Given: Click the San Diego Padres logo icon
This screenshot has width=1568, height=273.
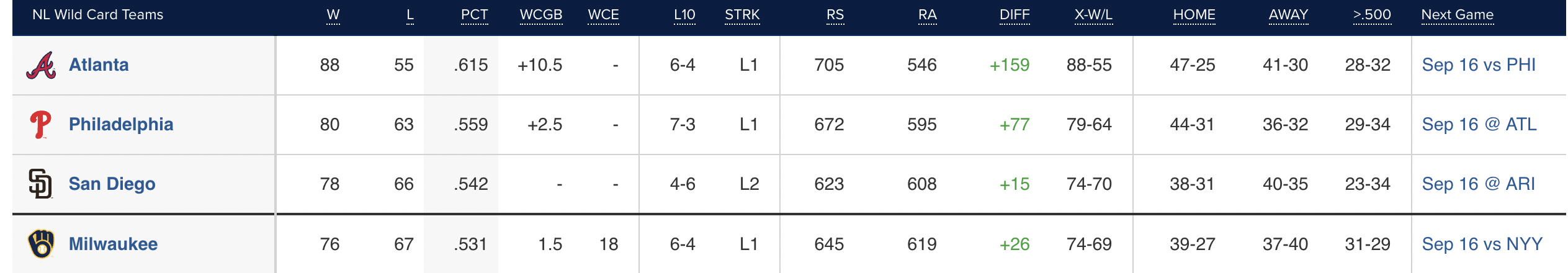Looking at the screenshot, I should coord(41,184).
